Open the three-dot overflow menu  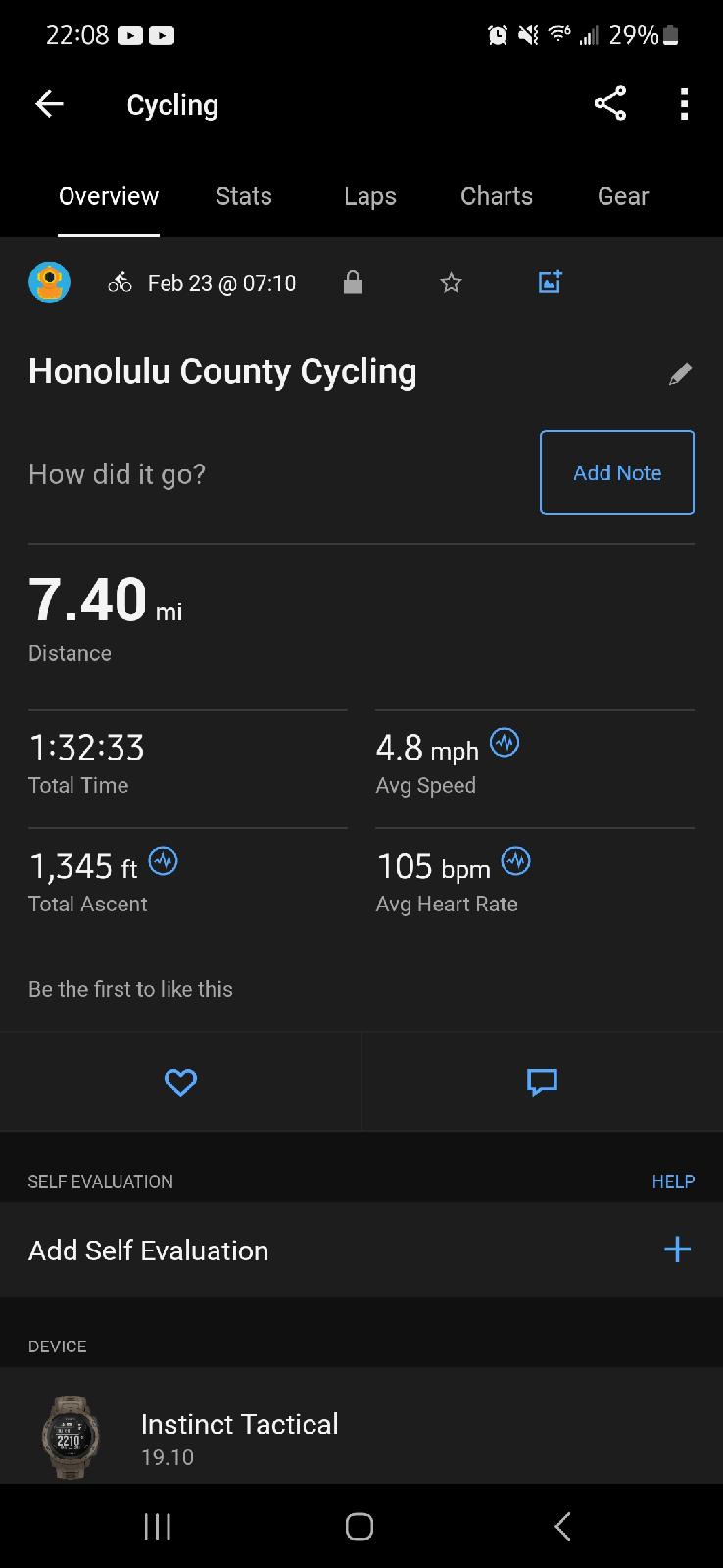click(x=684, y=104)
